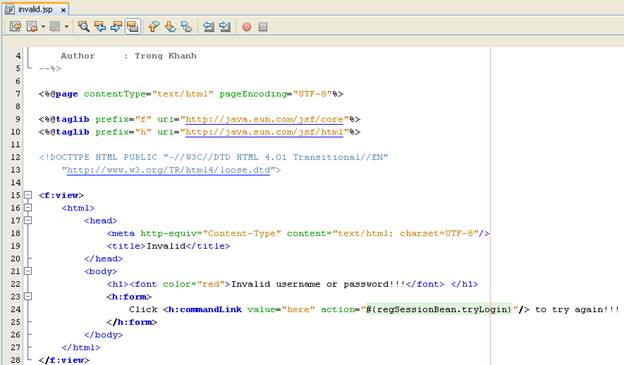Start Macro Recording red circle
The image size is (624, 365).
pos(247,27)
